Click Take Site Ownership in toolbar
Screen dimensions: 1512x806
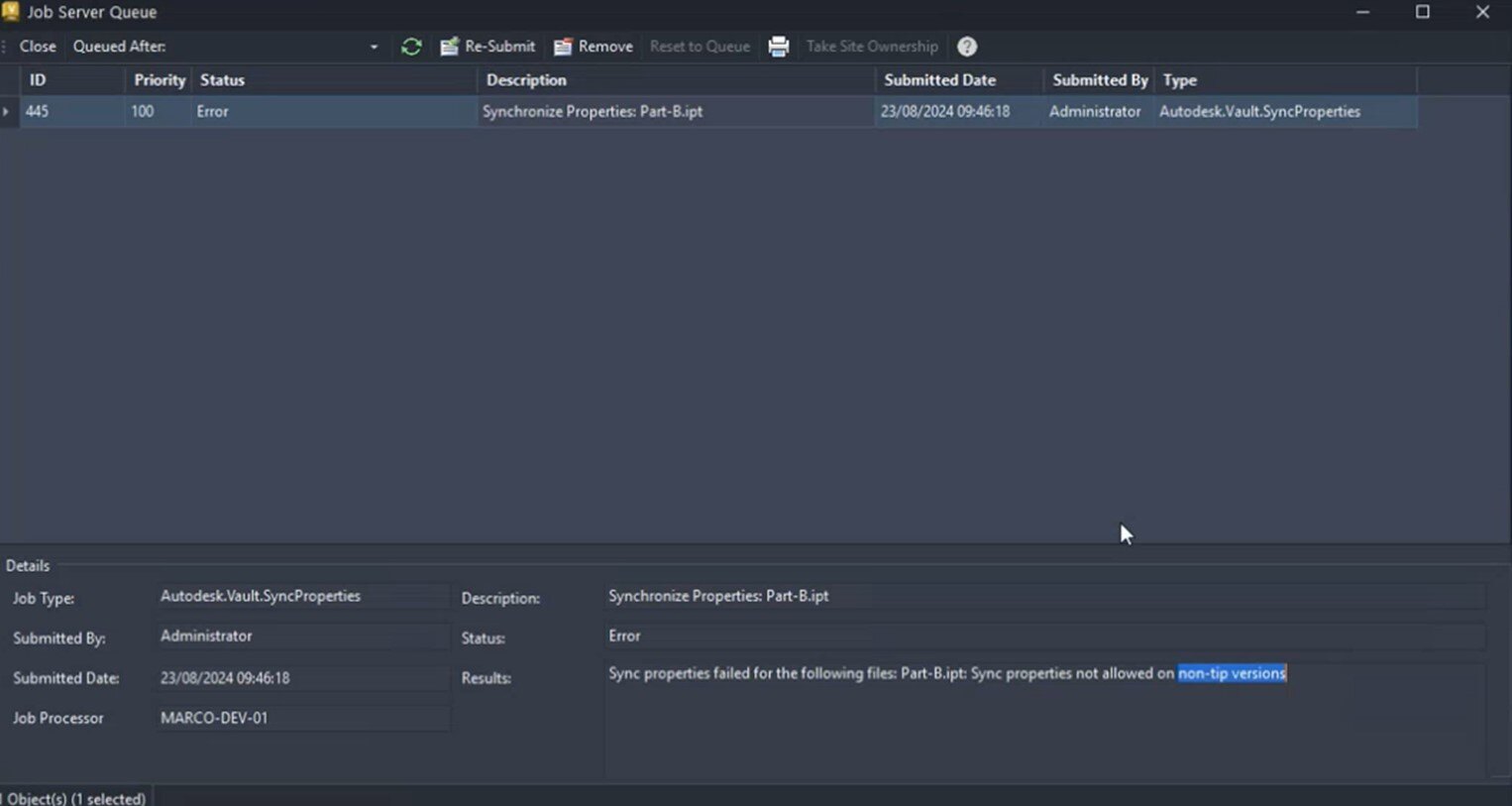click(x=871, y=47)
